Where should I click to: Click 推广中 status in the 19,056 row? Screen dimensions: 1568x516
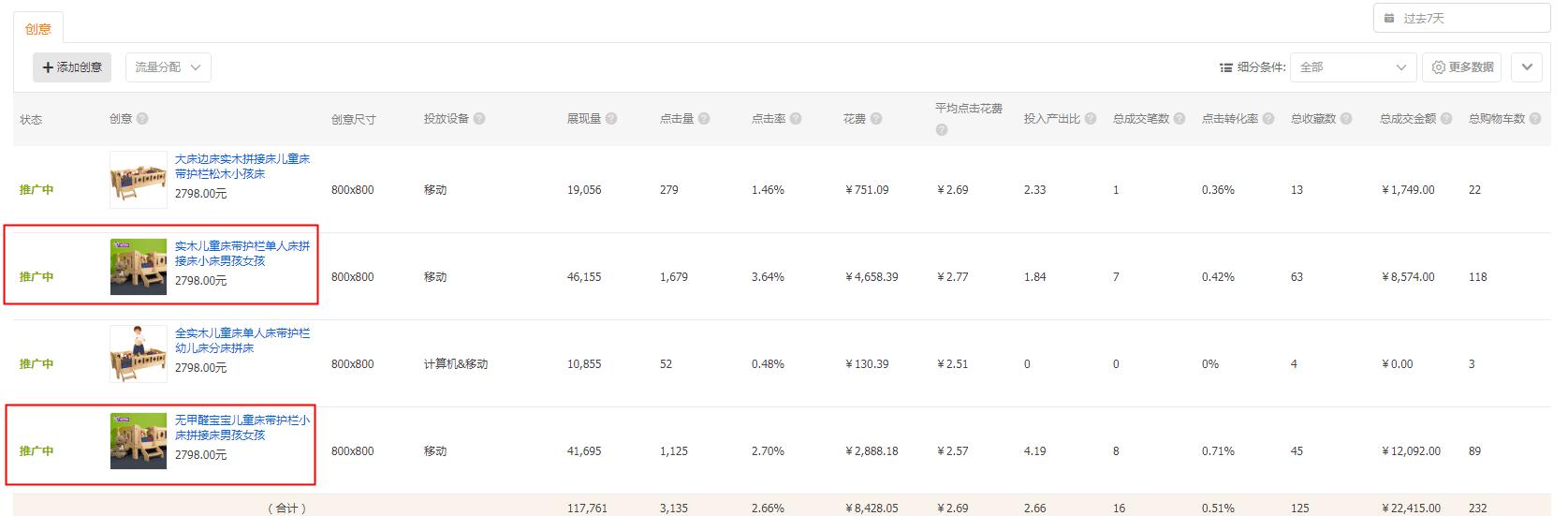coord(37,190)
